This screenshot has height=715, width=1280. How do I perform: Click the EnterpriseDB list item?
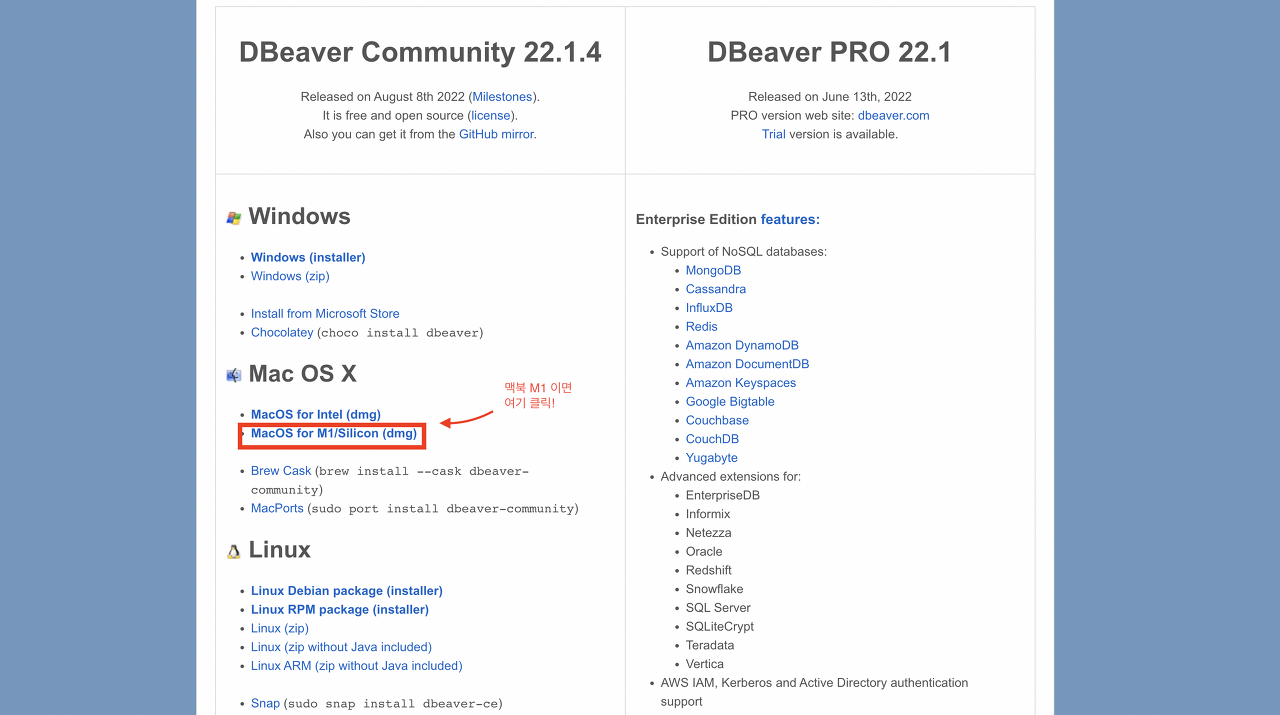coord(723,496)
